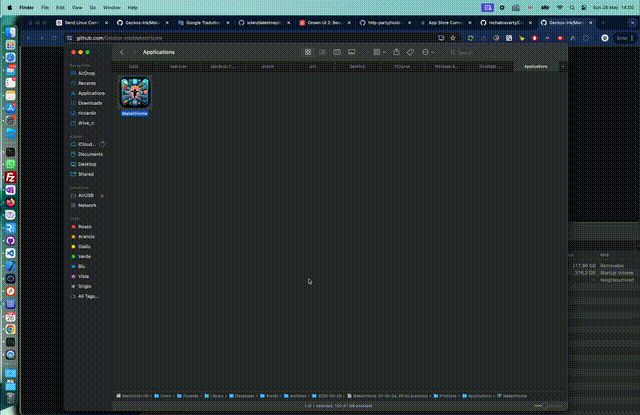640x415 pixels.
Task: Switch to the build Finder tab
Action: (x=133, y=67)
